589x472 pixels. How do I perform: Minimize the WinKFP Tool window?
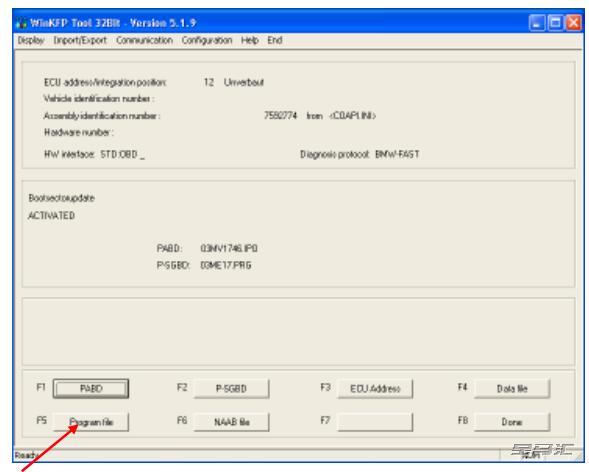(537, 23)
